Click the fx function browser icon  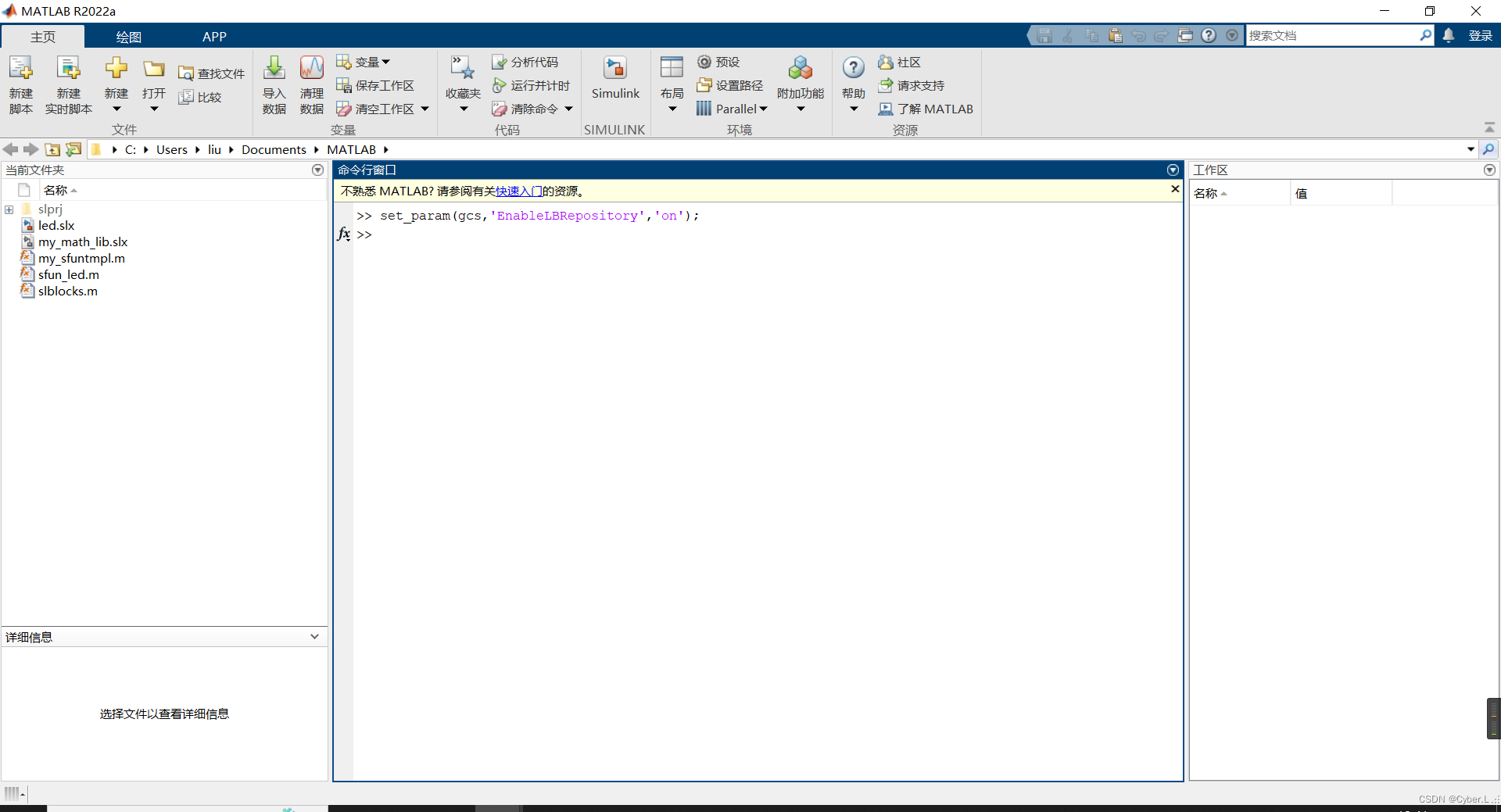tap(344, 234)
